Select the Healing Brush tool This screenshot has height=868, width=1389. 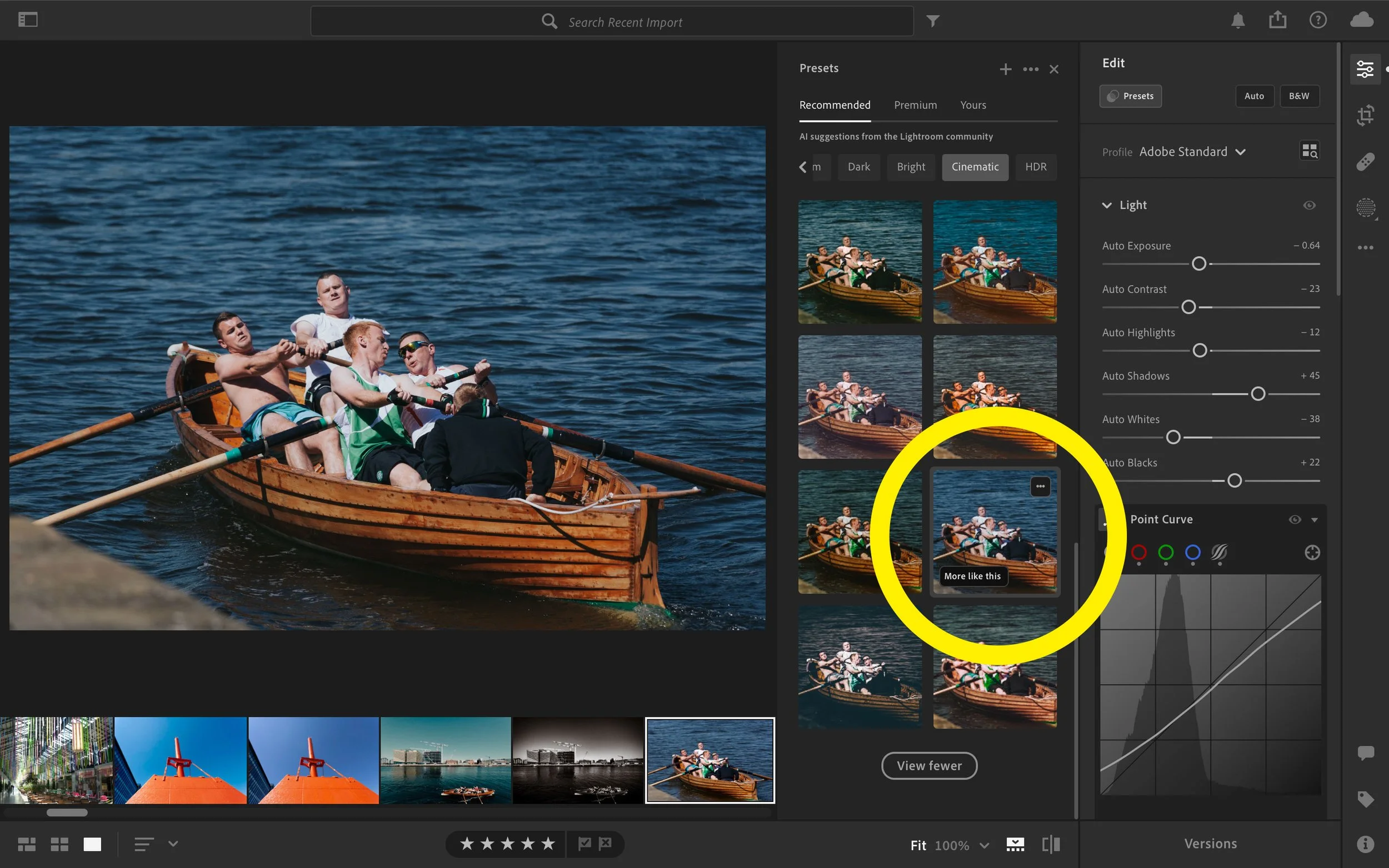1365,162
